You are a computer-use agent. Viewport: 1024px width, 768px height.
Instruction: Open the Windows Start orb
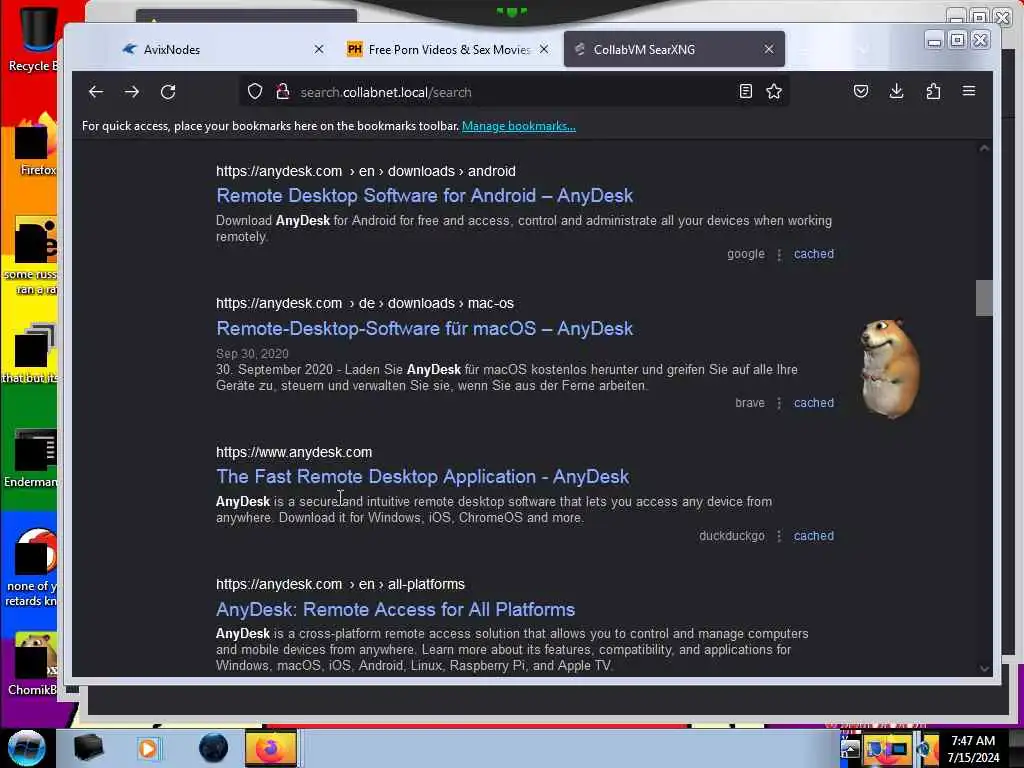pos(27,748)
